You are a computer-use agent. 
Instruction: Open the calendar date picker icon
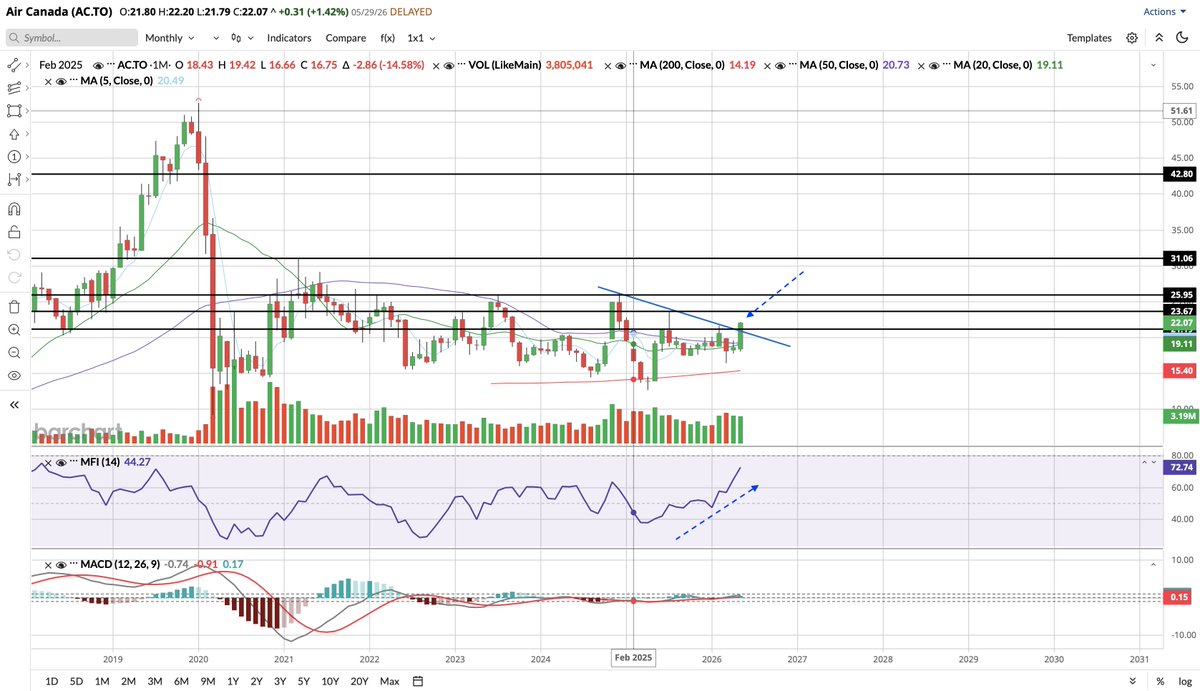(418, 681)
